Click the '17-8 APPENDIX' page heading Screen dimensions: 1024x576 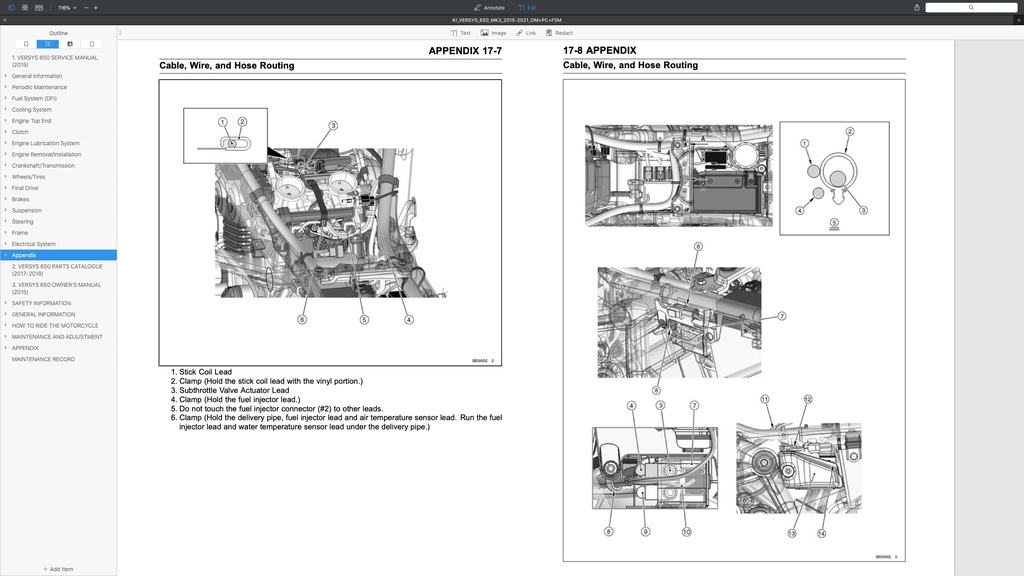(x=600, y=50)
